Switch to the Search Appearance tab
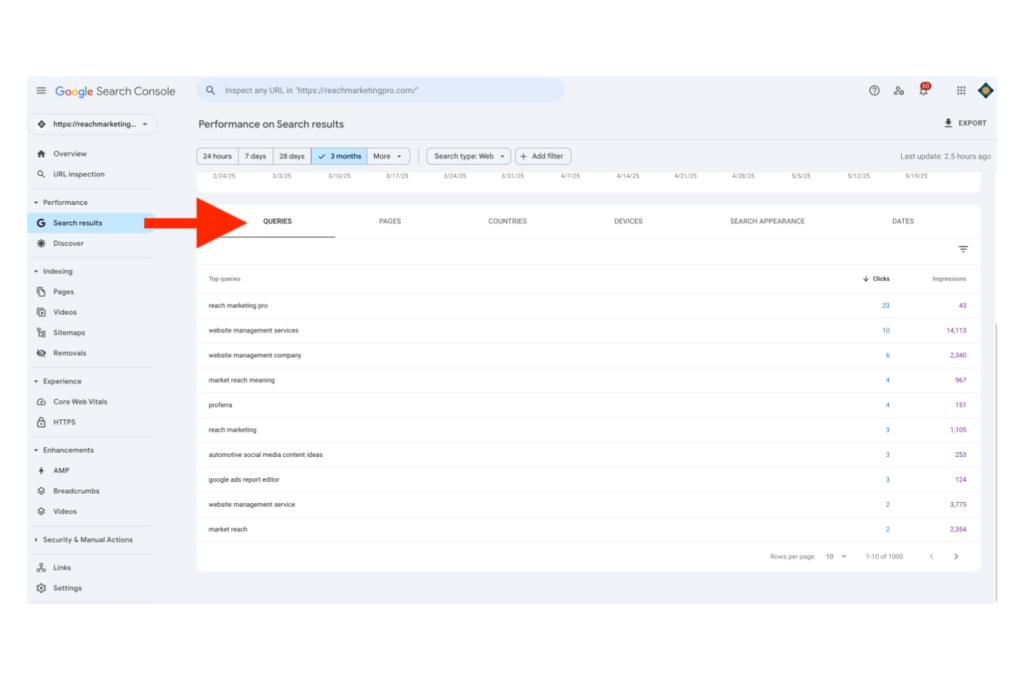 (x=767, y=221)
